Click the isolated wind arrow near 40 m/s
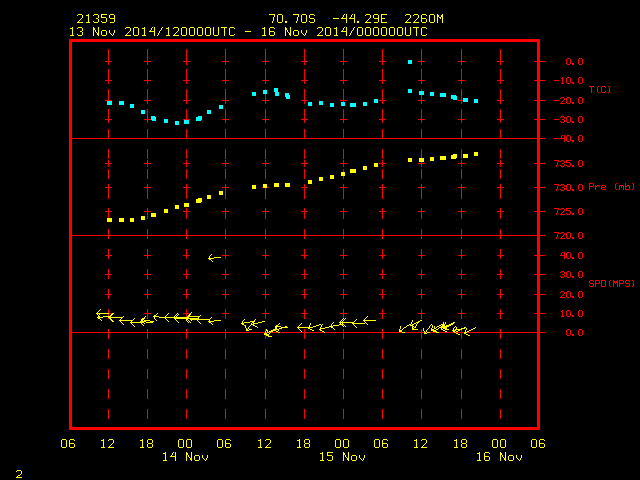The height and width of the screenshot is (480, 640). click(x=215, y=258)
